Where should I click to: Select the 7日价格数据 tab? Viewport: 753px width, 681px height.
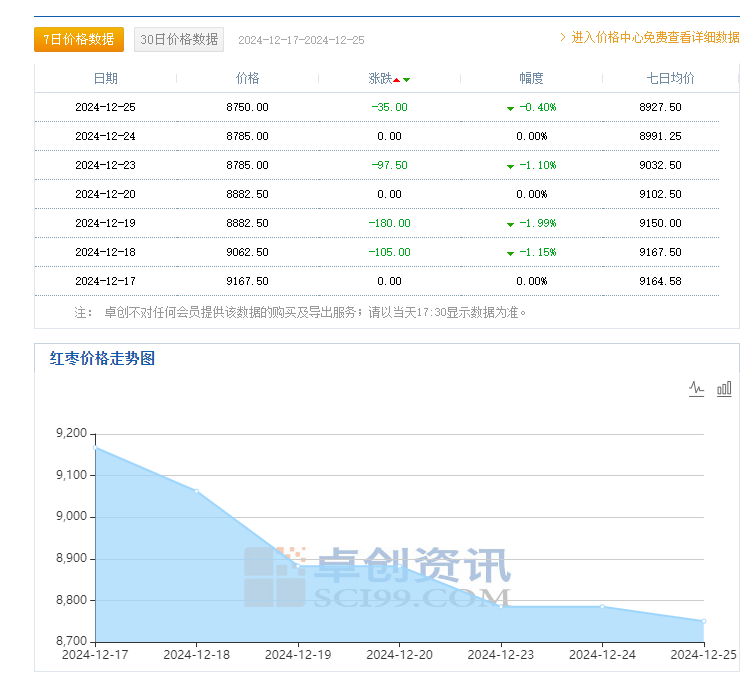pos(79,39)
